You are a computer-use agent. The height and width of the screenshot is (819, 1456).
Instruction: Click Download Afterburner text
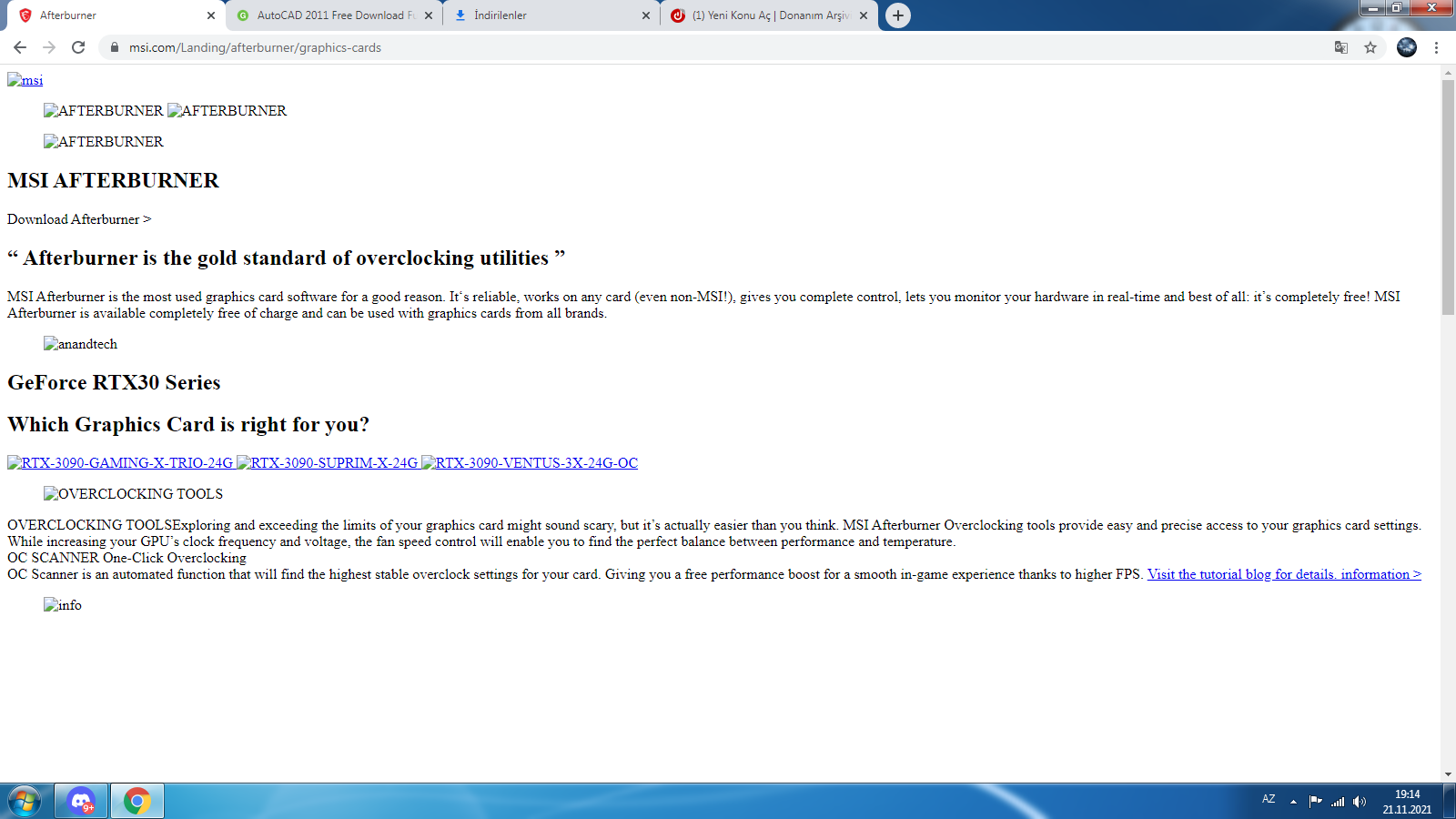(79, 219)
